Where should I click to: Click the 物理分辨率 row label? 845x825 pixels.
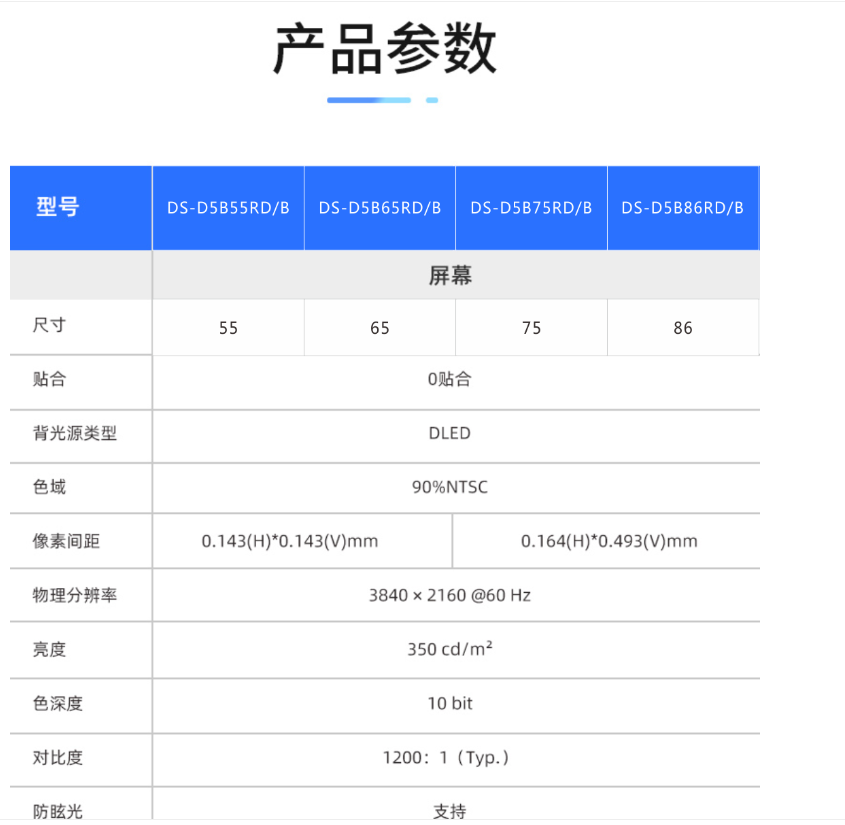click(x=75, y=595)
